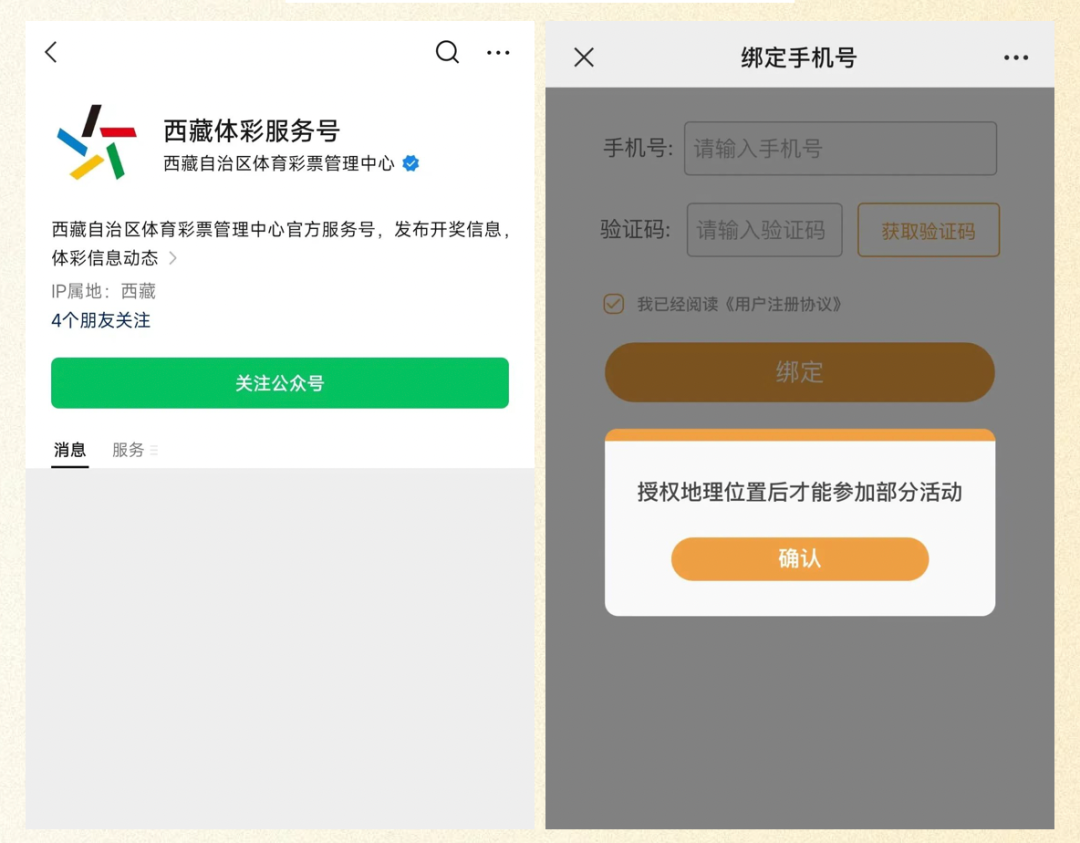Viewport: 1080px width, 843px height.
Task: Request a code with 获取验证码
Action: click(928, 230)
